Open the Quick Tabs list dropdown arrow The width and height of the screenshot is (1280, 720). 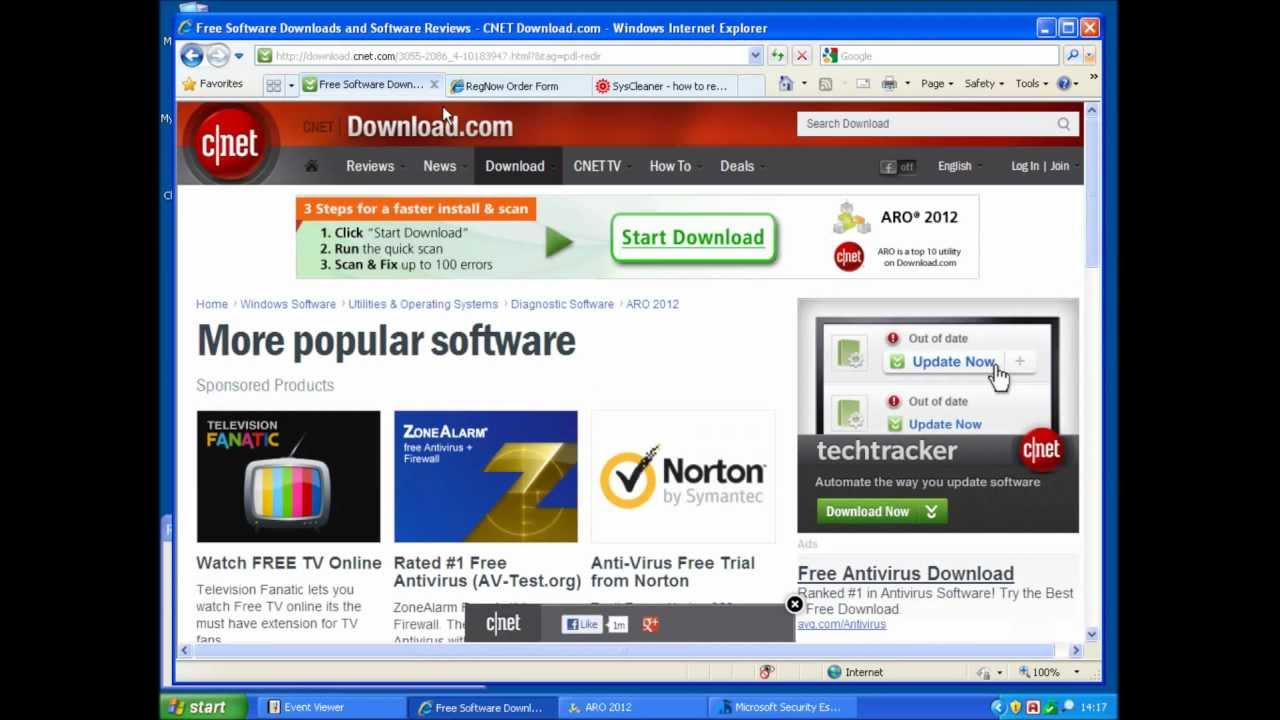pos(291,86)
